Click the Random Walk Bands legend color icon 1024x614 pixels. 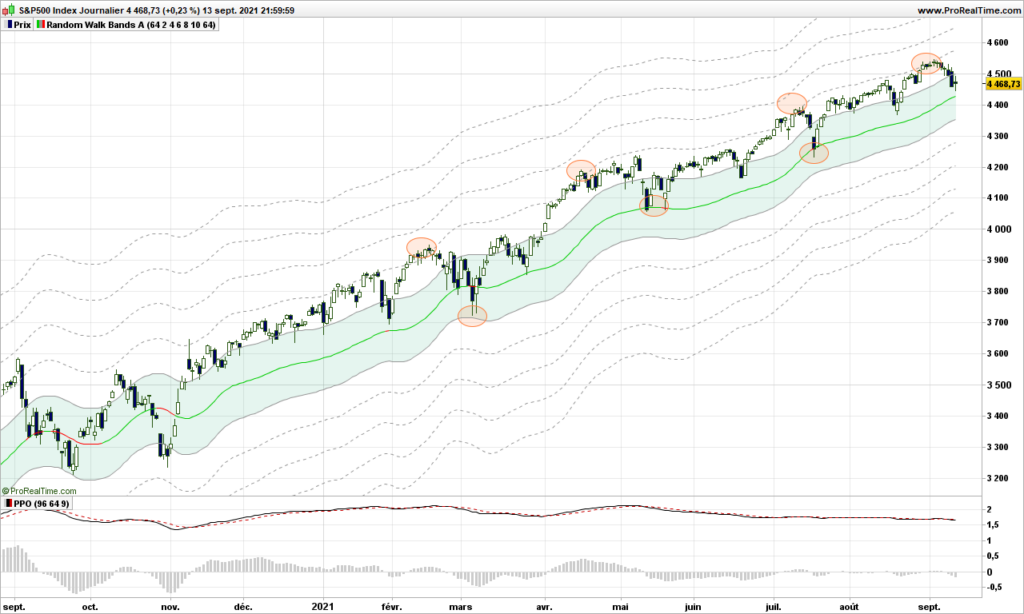pos(41,25)
